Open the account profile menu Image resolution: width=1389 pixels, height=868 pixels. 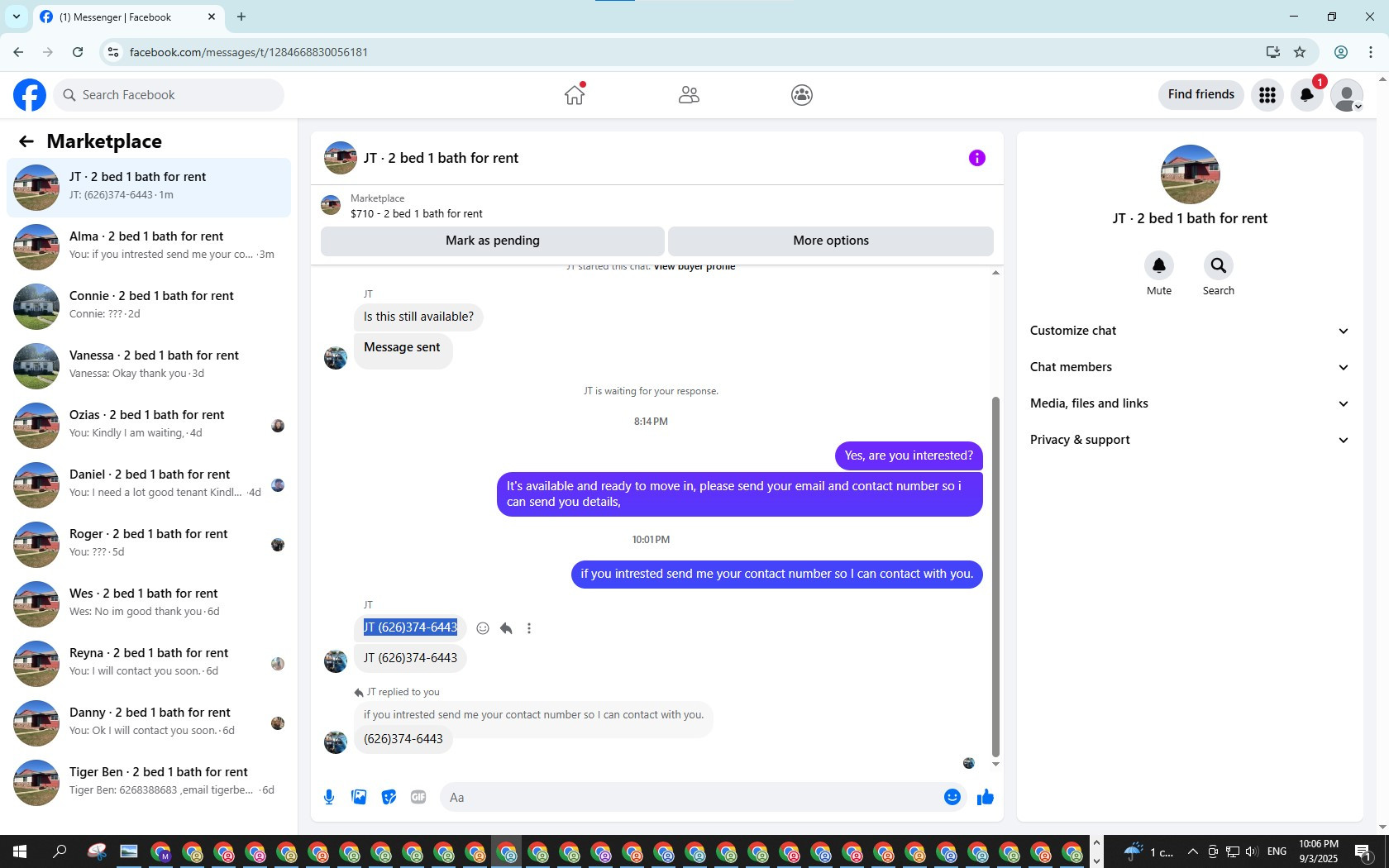(1347, 95)
